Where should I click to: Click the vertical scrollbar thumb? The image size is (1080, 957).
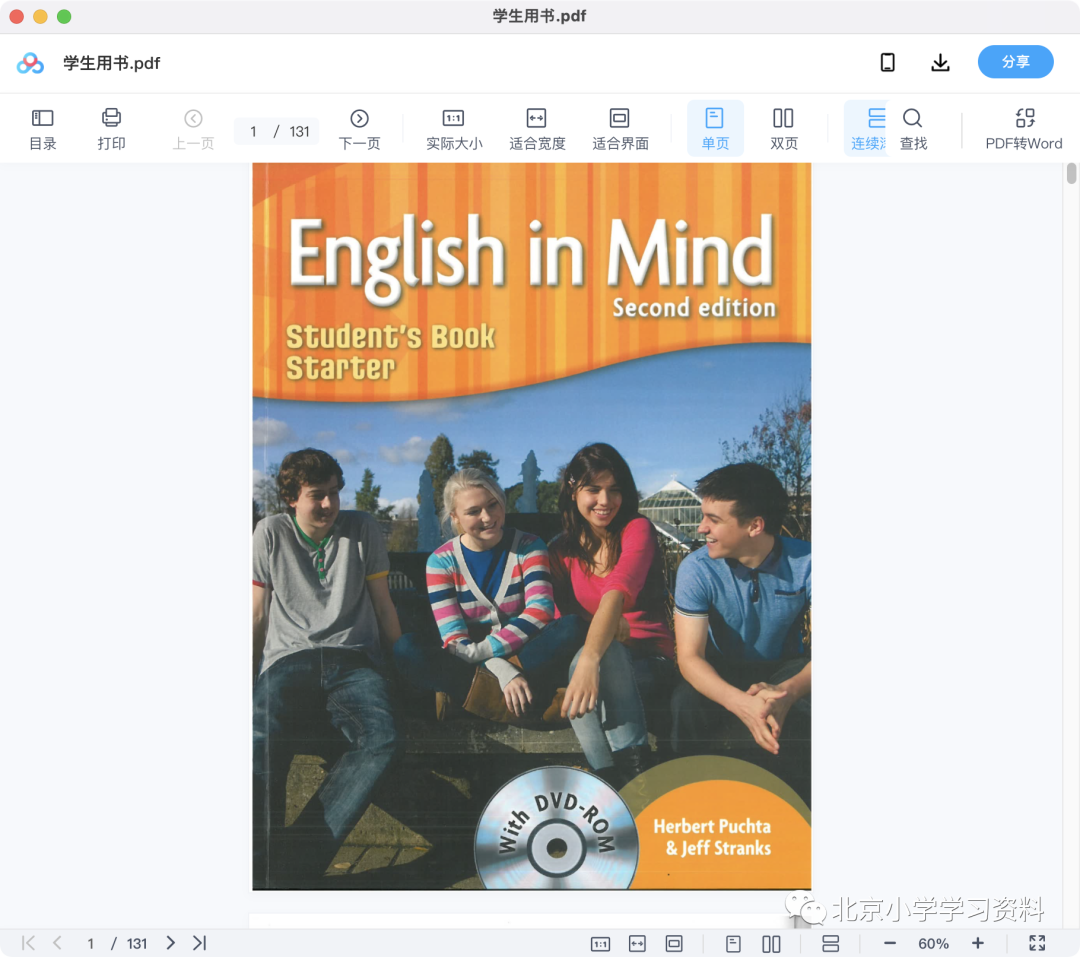click(1071, 173)
